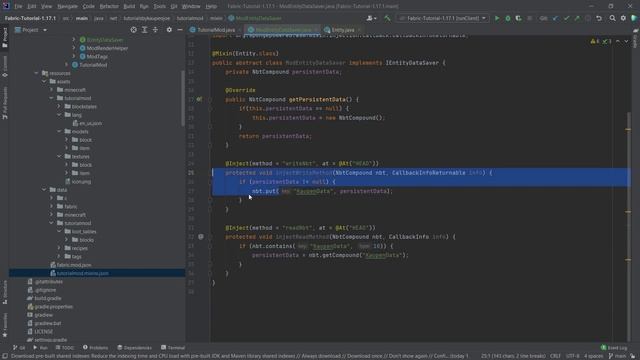Expand the tags folder
The height and width of the screenshot is (360, 640).
(x=59, y=256)
